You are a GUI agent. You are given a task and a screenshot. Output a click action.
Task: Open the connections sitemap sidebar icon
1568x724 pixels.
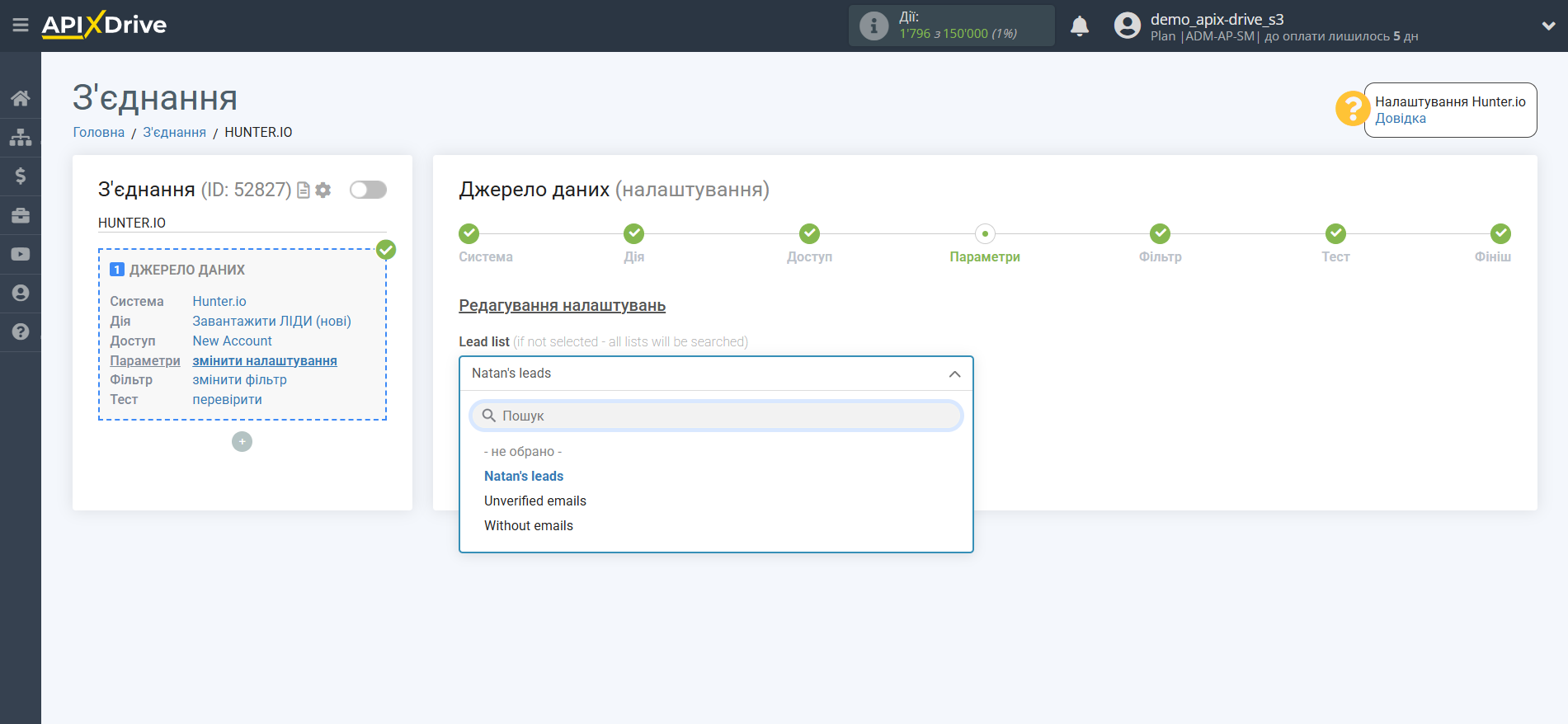pyautogui.click(x=21, y=137)
